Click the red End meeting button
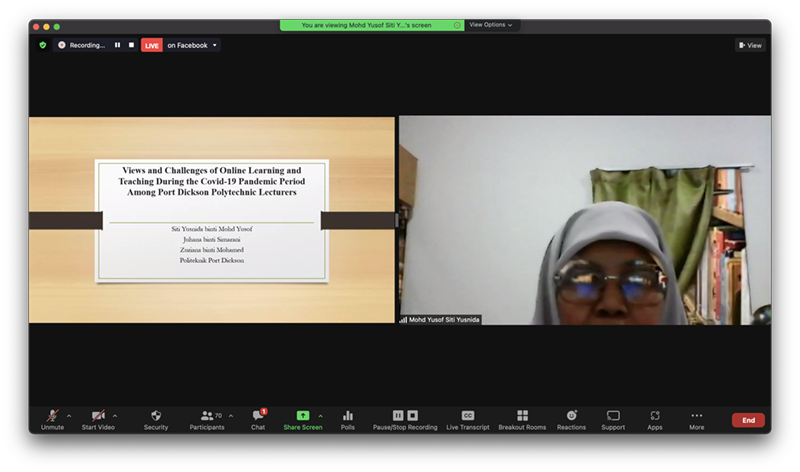 coord(747,420)
